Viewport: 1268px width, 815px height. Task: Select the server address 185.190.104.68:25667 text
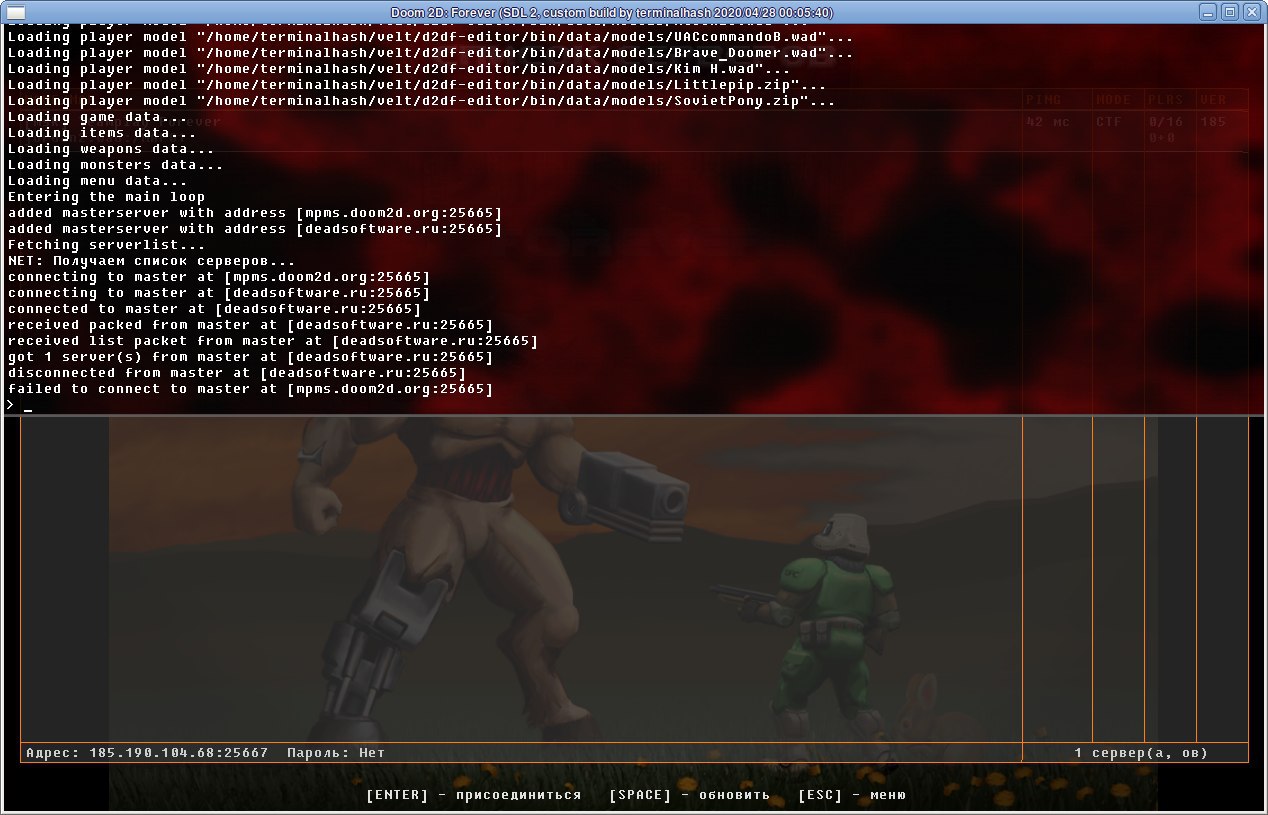[x=179, y=753]
